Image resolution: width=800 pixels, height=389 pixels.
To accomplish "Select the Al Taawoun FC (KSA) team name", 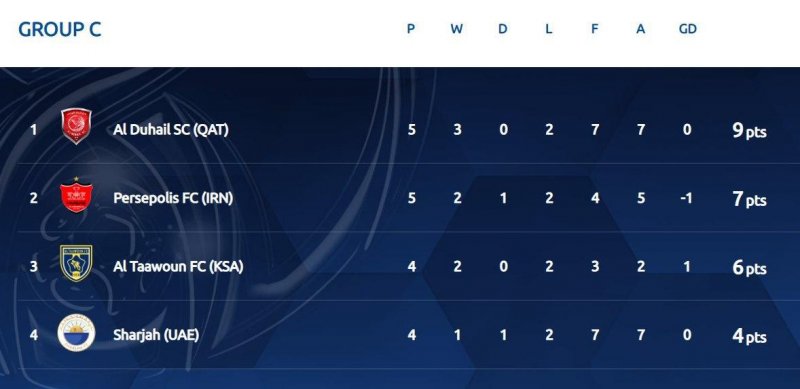I will (x=178, y=266).
